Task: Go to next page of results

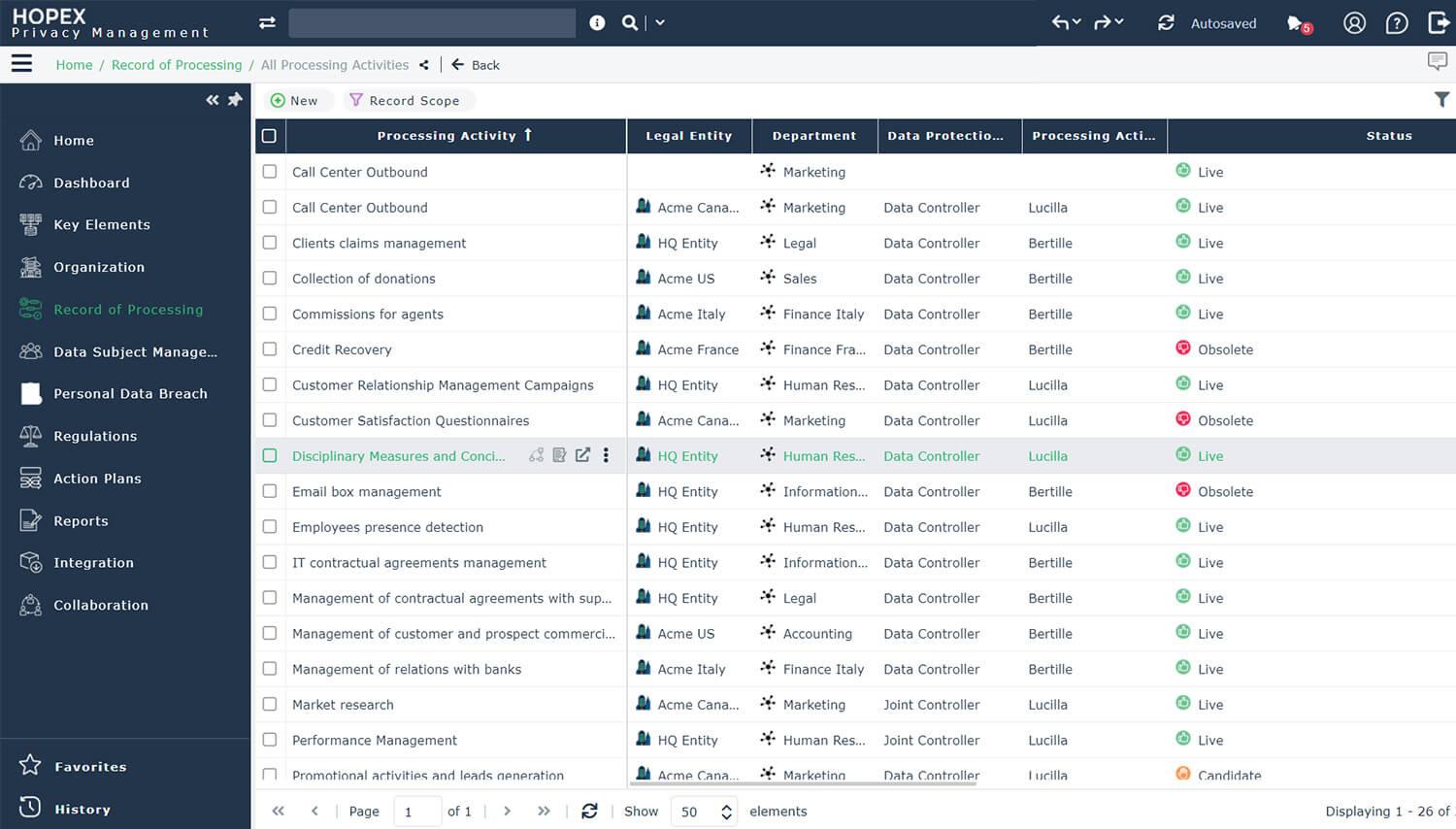Action: coord(507,811)
